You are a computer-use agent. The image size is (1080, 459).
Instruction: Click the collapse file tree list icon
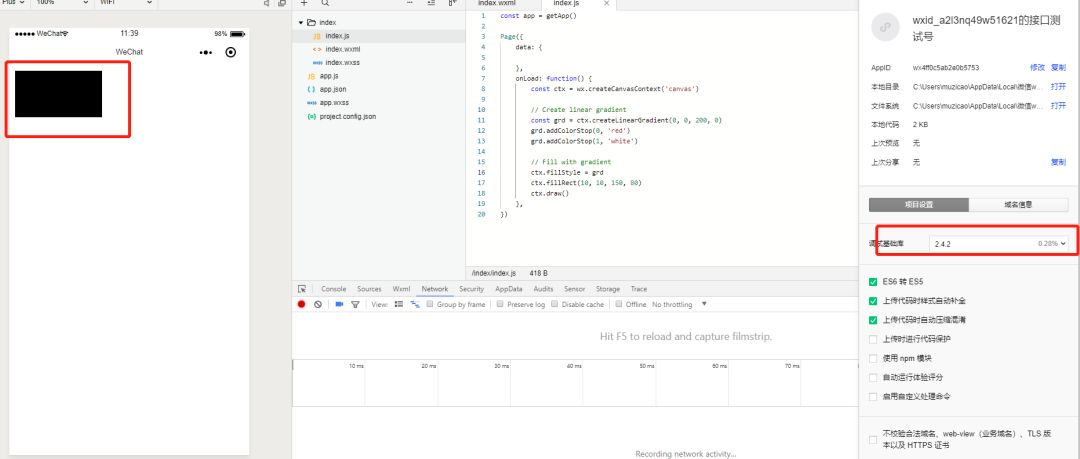pos(431,3)
